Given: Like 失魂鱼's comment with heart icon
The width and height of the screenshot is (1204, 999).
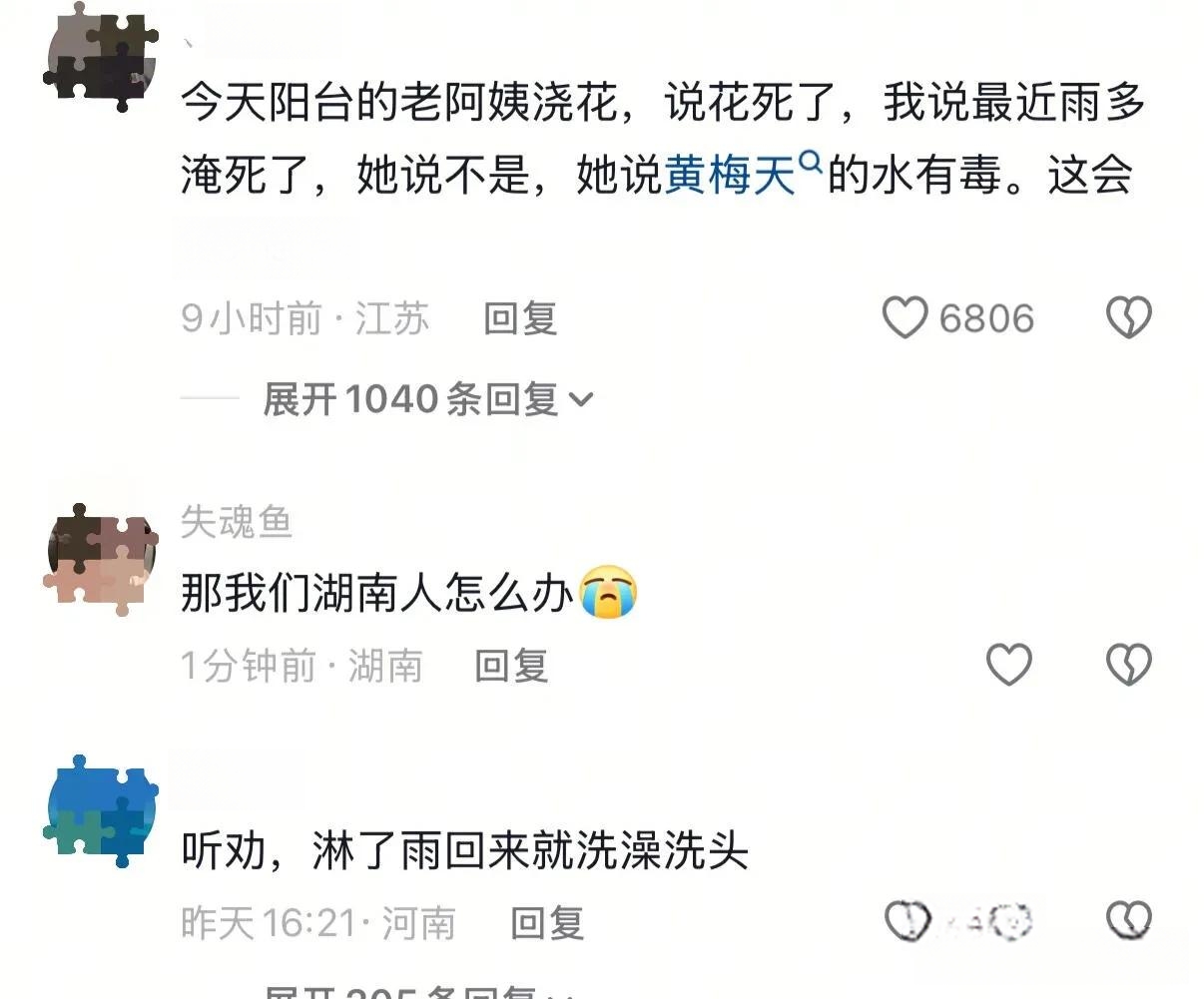Looking at the screenshot, I should [1008, 665].
